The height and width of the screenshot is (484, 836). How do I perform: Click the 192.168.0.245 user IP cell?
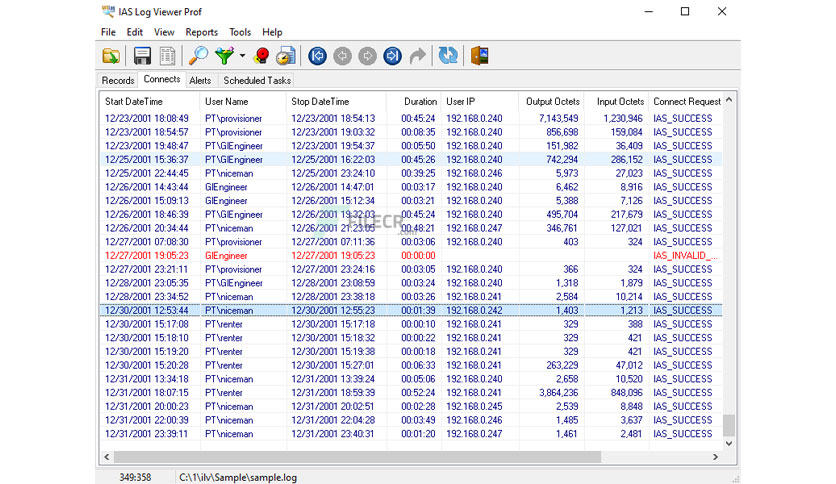474,406
